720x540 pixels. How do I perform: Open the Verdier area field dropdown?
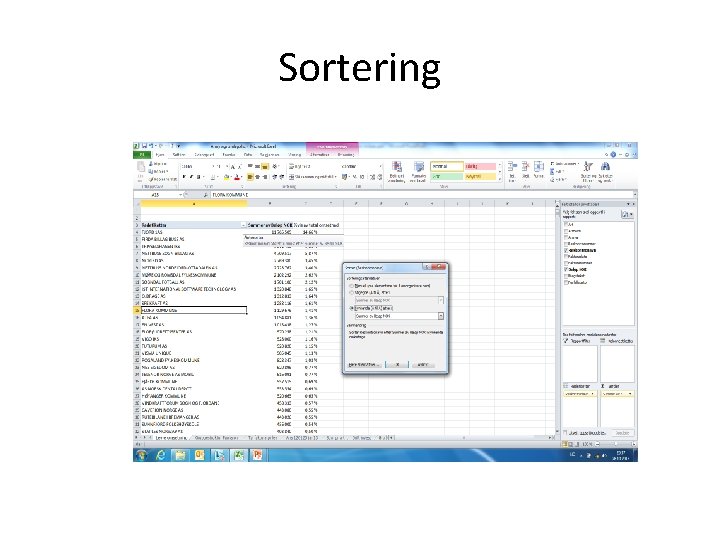pyautogui.click(x=630, y=394)
